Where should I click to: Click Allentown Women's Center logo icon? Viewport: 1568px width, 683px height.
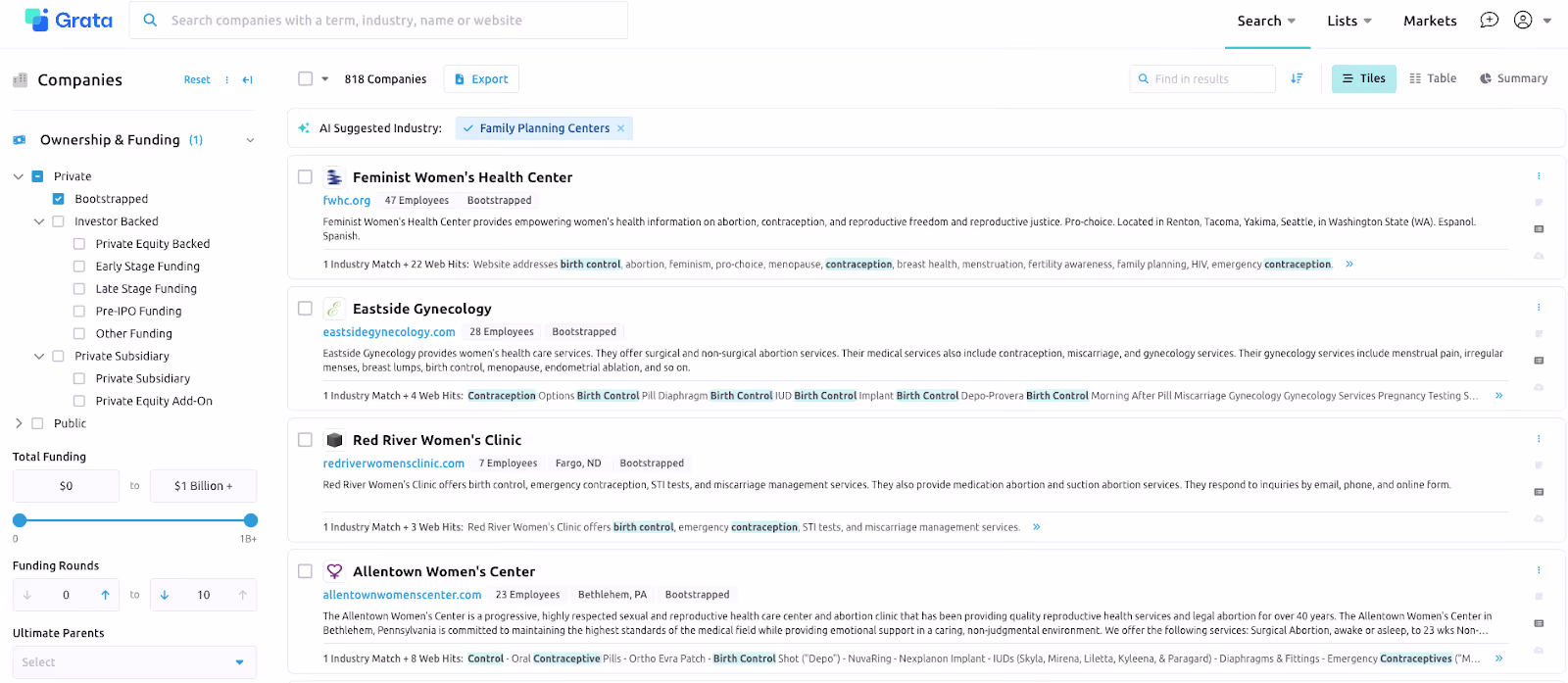pyautogui.click(x=334, y=571)
